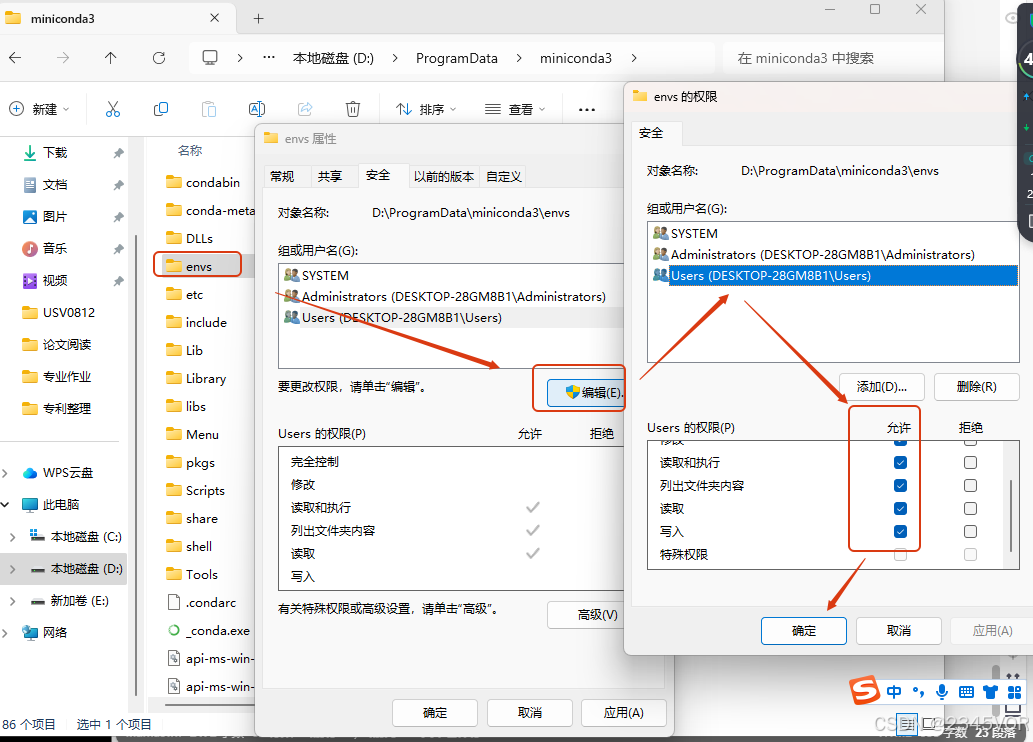Click the Rename icon in the toolbar
The image size is (1033, 742).
[257, 108]
